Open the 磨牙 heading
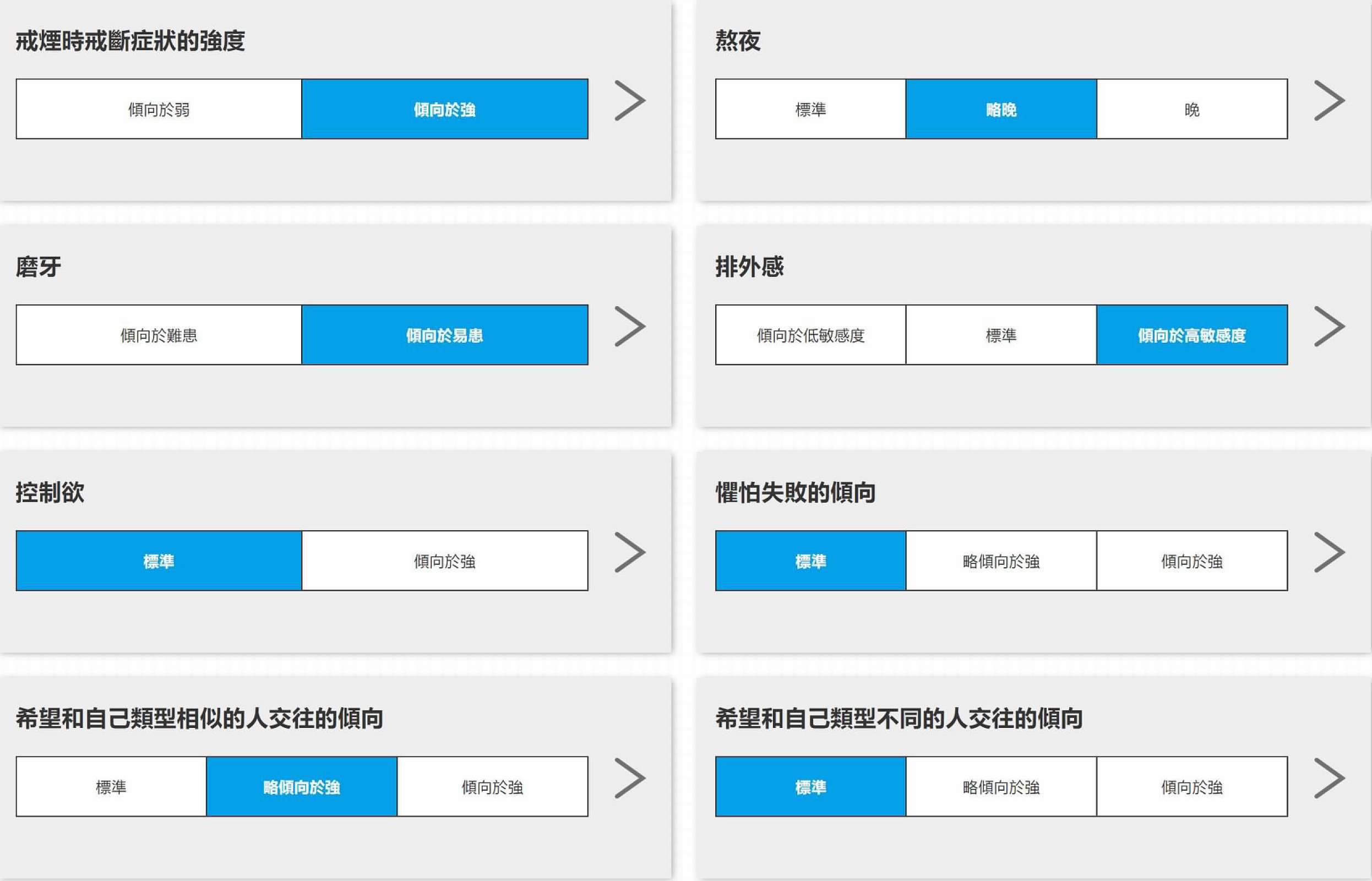Viewport: 1372px width, 881px height. [x=39, y=267]
